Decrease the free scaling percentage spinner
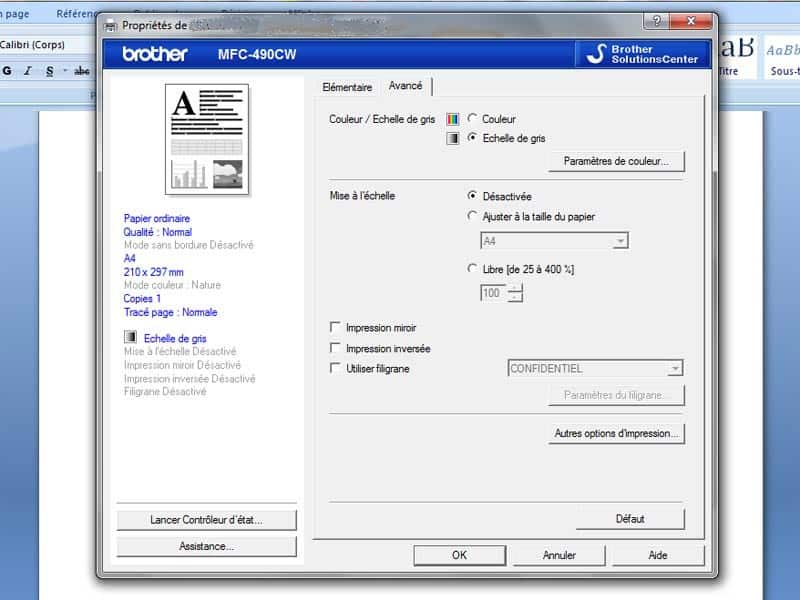The width and height of the screenshot is (800, 600). click(x=516, y=297)
